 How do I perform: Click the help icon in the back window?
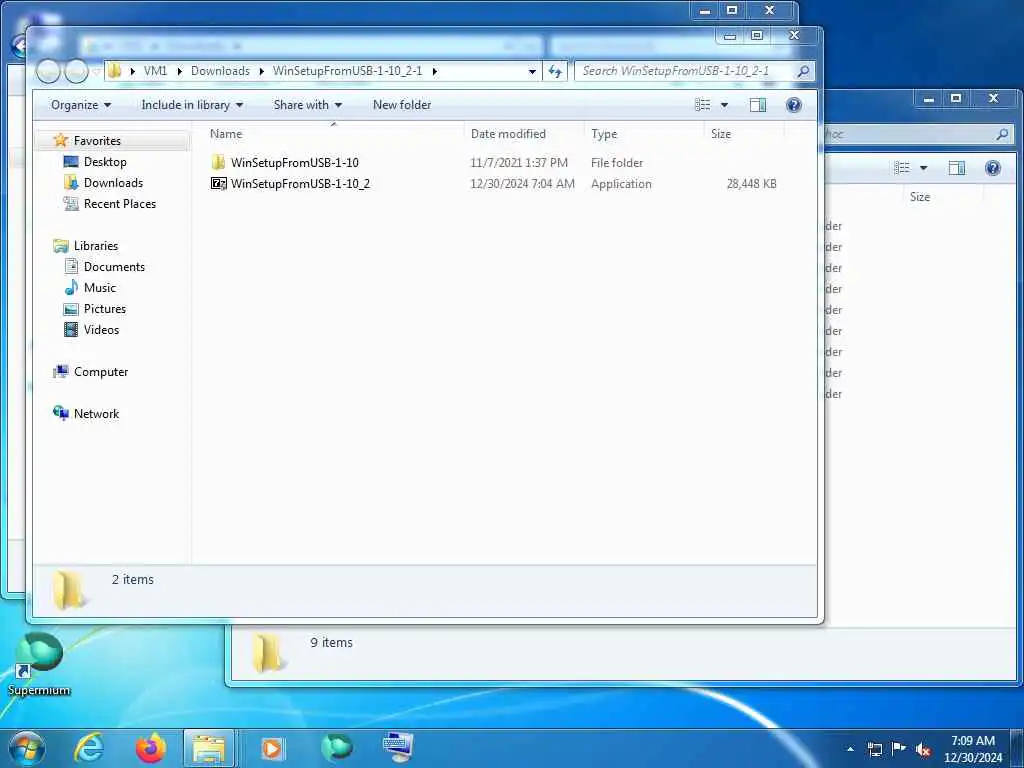(993, 168)
